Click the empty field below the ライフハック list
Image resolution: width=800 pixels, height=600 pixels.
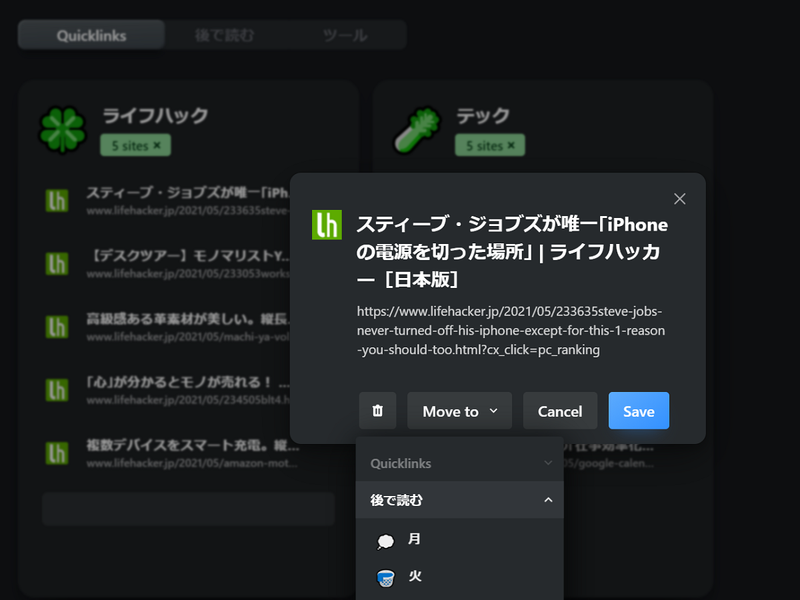[188, 509]
